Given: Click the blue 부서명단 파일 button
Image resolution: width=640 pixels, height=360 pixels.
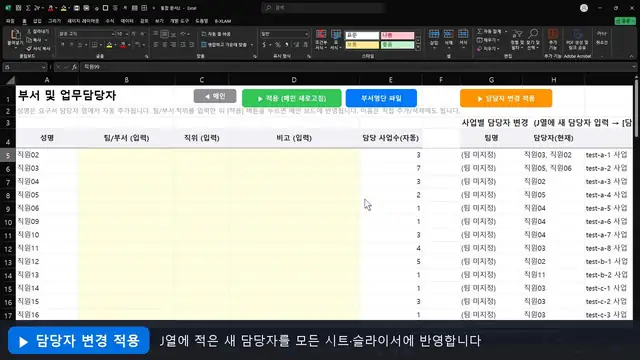Looking at the screenshot, I should 381,98.
